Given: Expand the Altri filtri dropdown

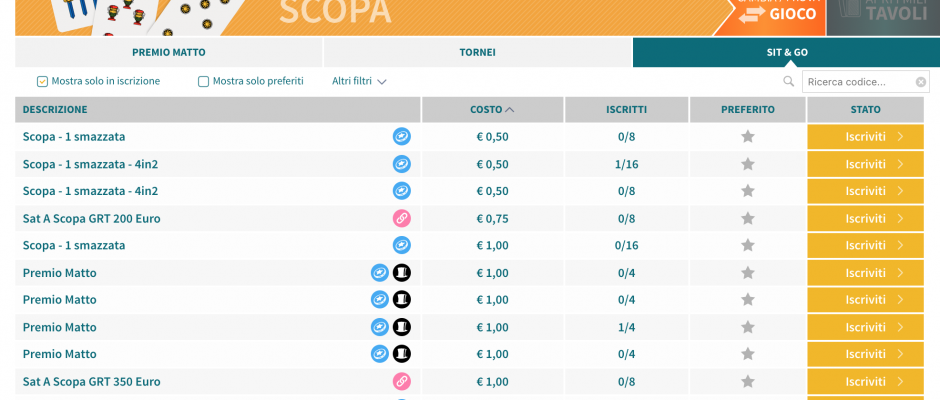Looking at the screenshot, I should pos(359,81).
